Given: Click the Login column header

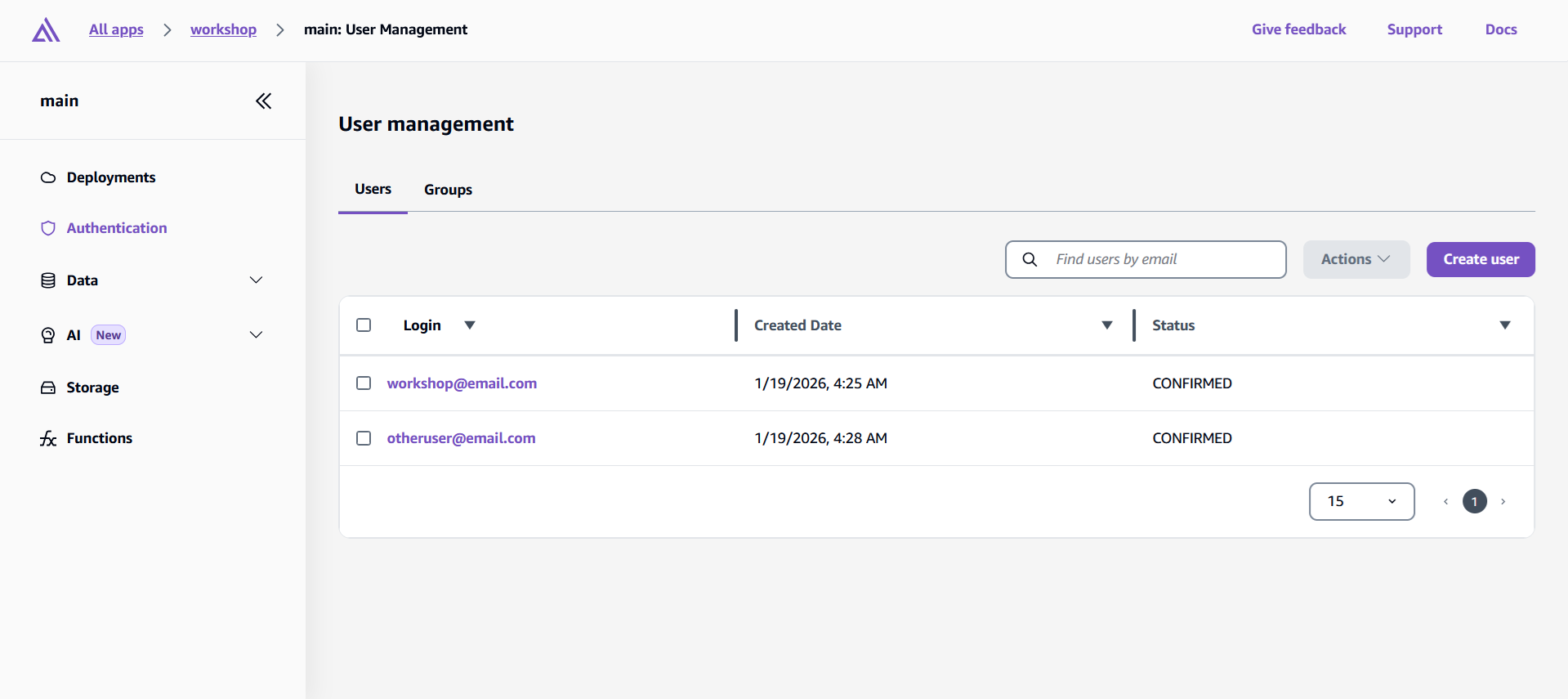Looking at the screenshot, I should (x=422, y=325).
